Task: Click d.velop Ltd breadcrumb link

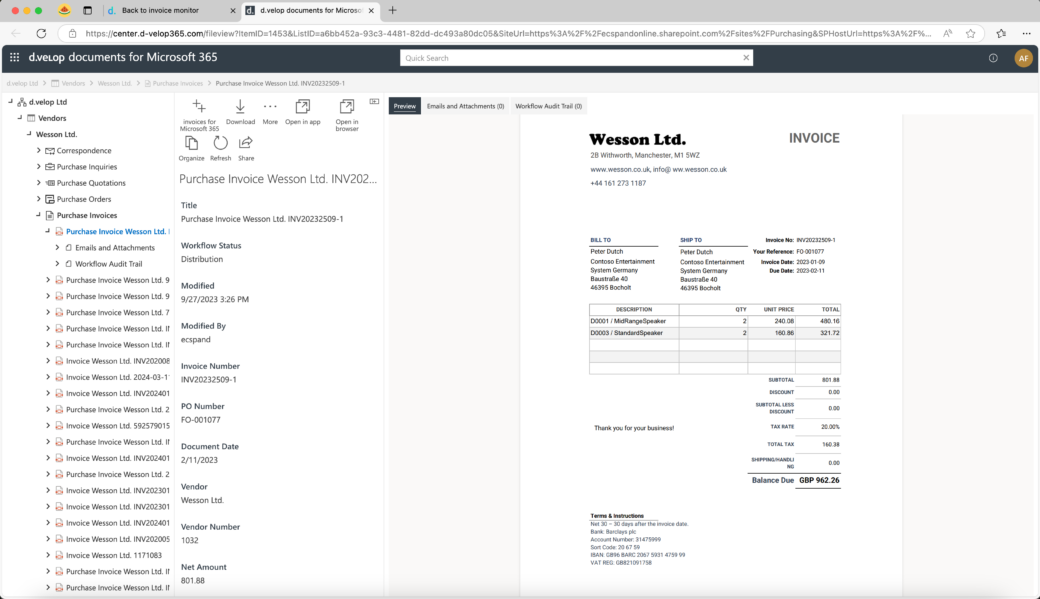Action: [22, 84]
